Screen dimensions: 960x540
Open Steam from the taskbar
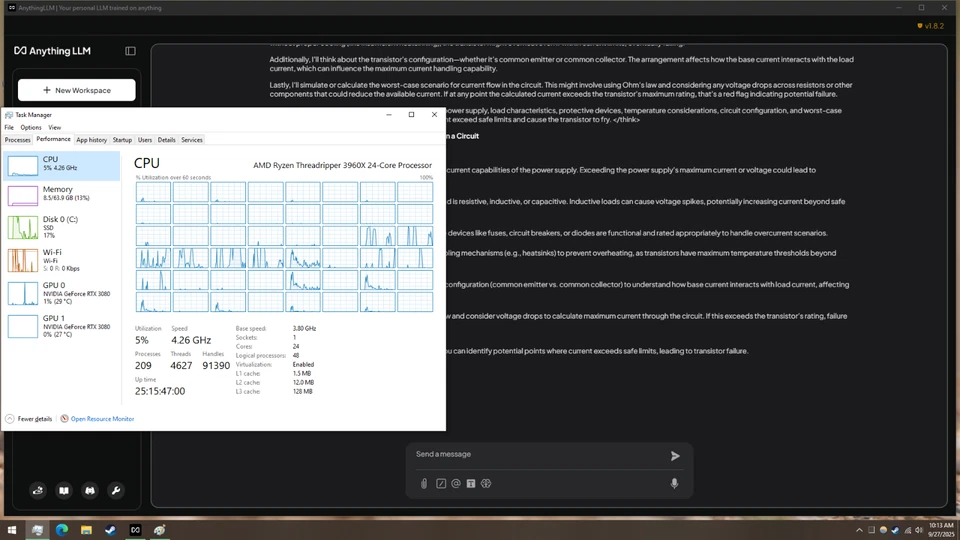tap(111, 530)
